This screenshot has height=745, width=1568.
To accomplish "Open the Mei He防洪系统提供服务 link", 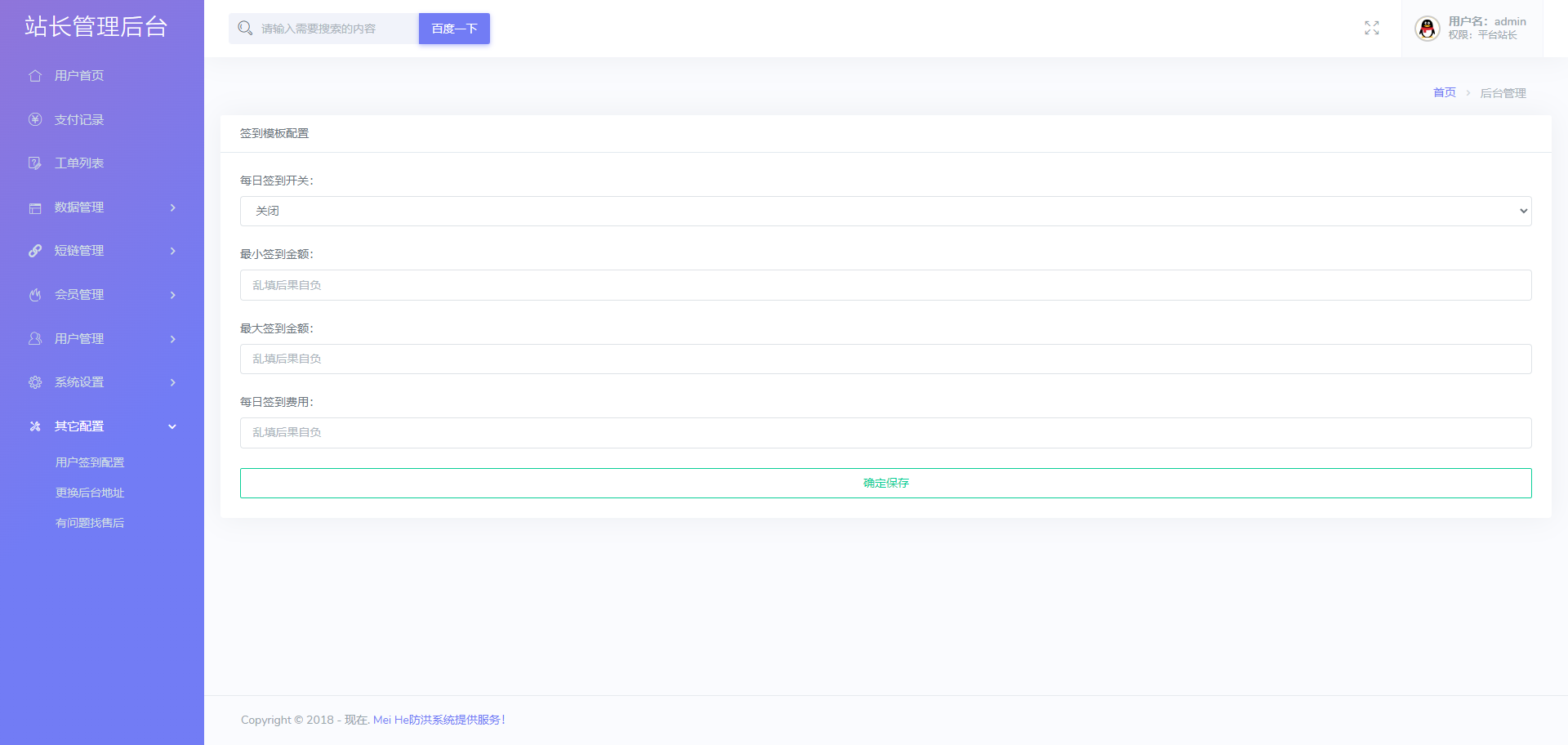I will pyautogui.click(x=439, y=720).
